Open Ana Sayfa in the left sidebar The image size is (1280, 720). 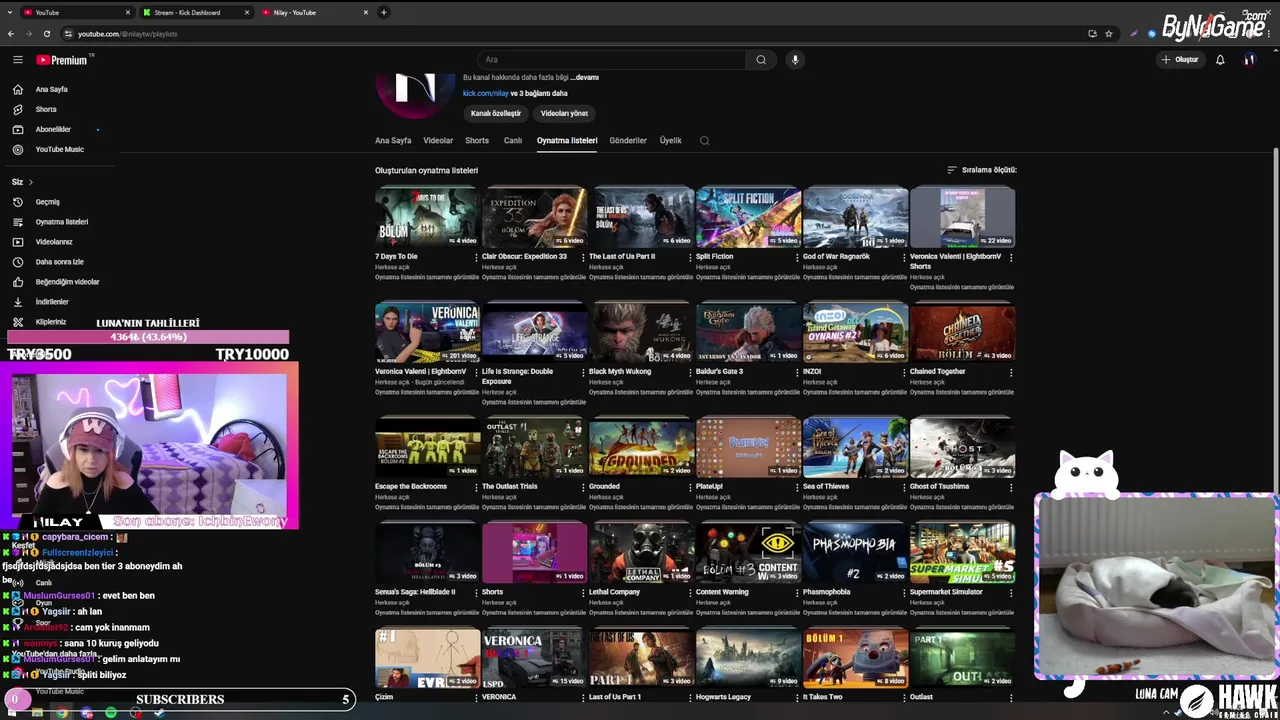(x=51, y=89)
